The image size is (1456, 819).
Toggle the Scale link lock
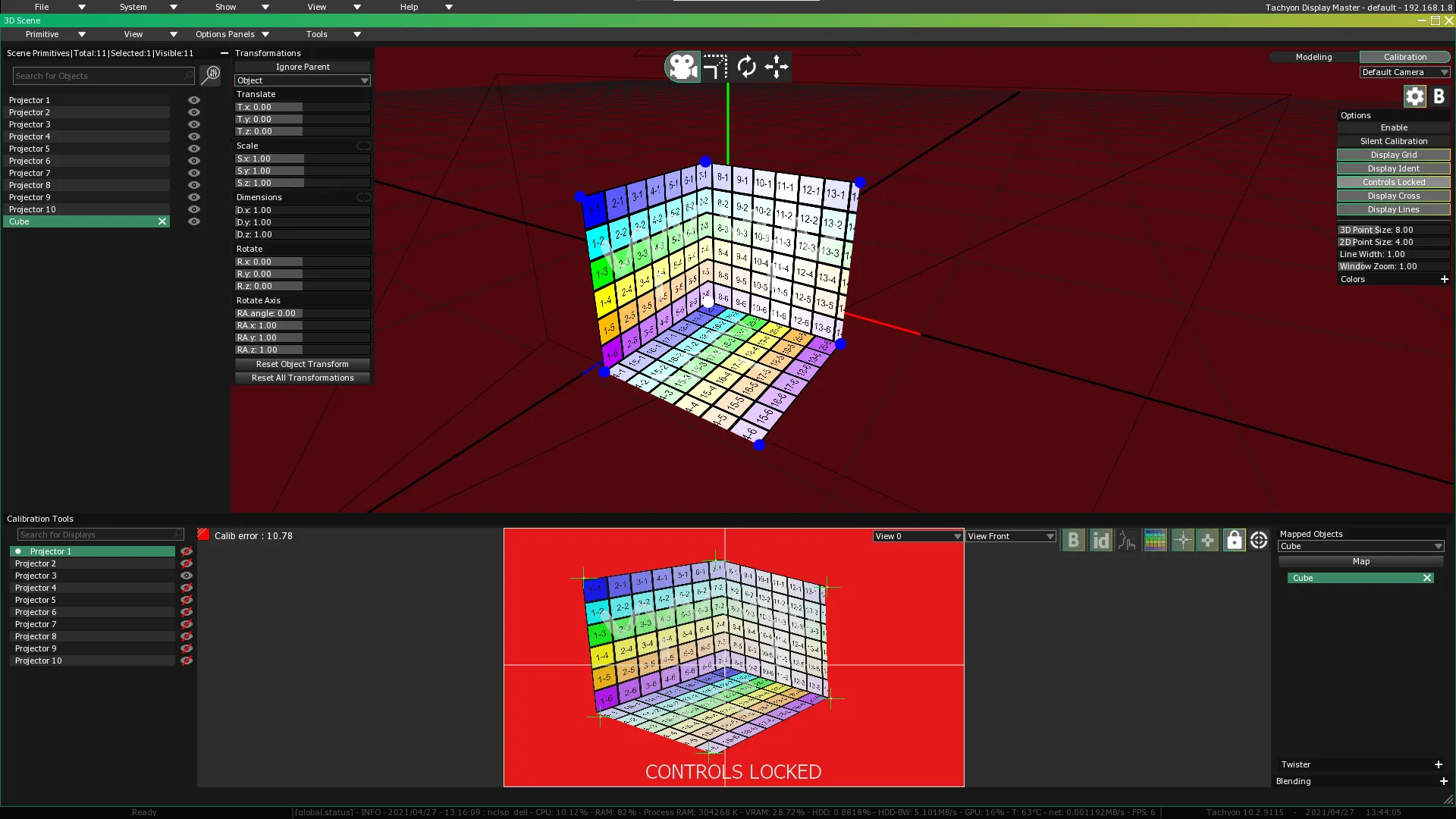pos(363,146)
